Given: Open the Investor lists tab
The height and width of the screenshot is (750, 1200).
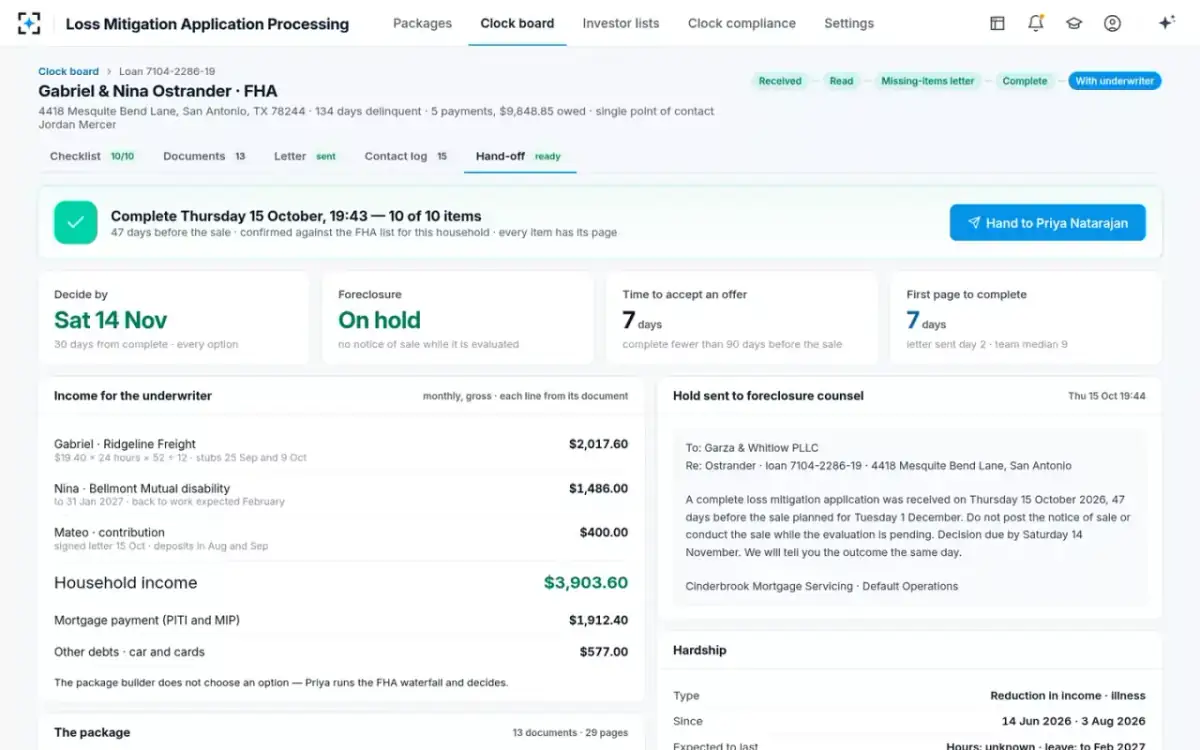Looking at the screenshot, I should click(x=621, y=23).
